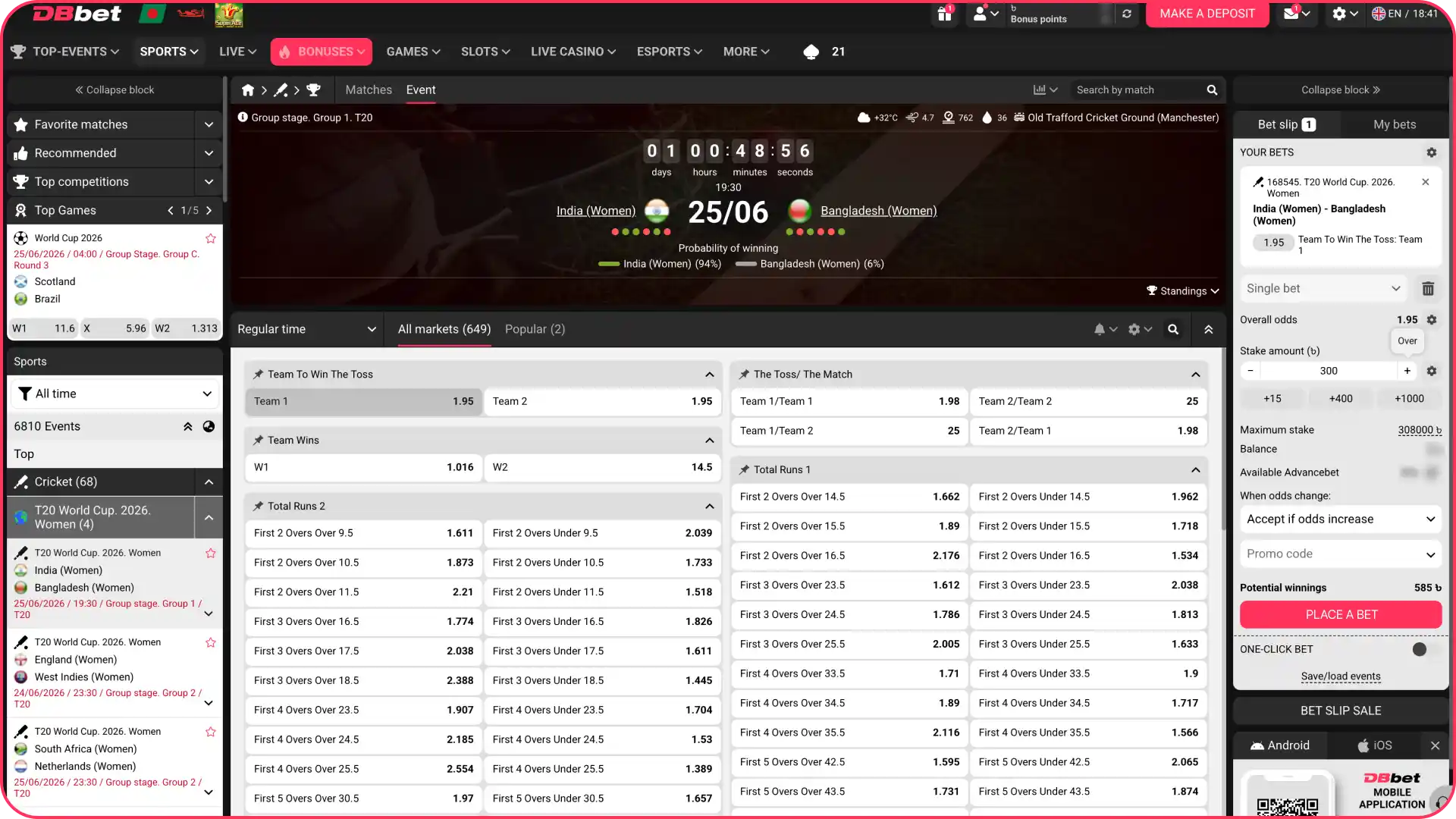The image size is (1456, 819).
Task: Open Accept if odds increase dropdown
Action: [x=1340, y=519]
